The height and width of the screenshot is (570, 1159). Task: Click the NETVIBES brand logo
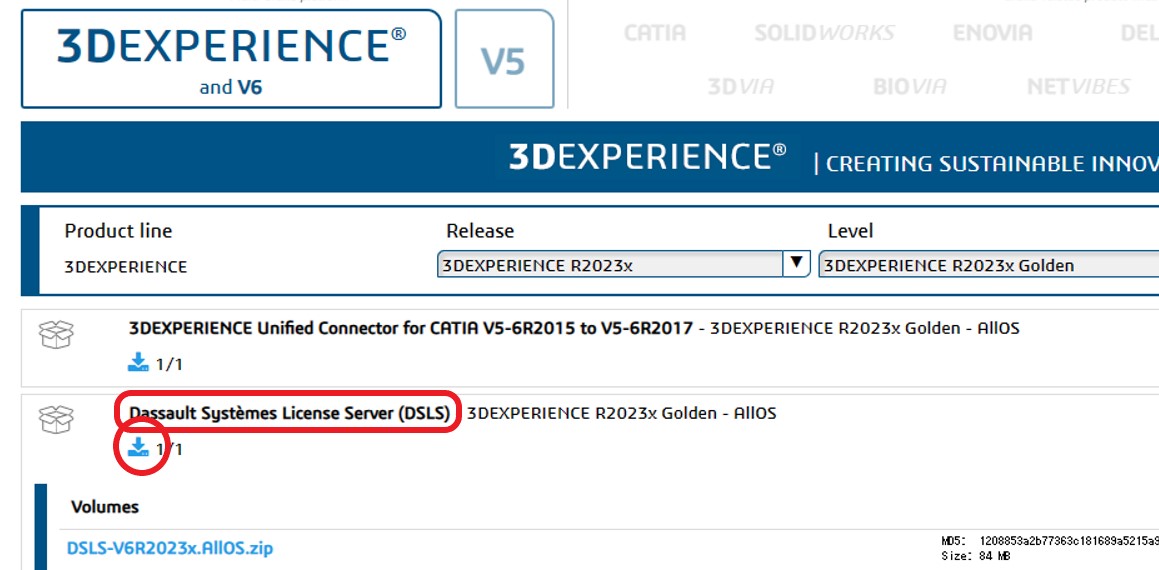point(1078,87)
